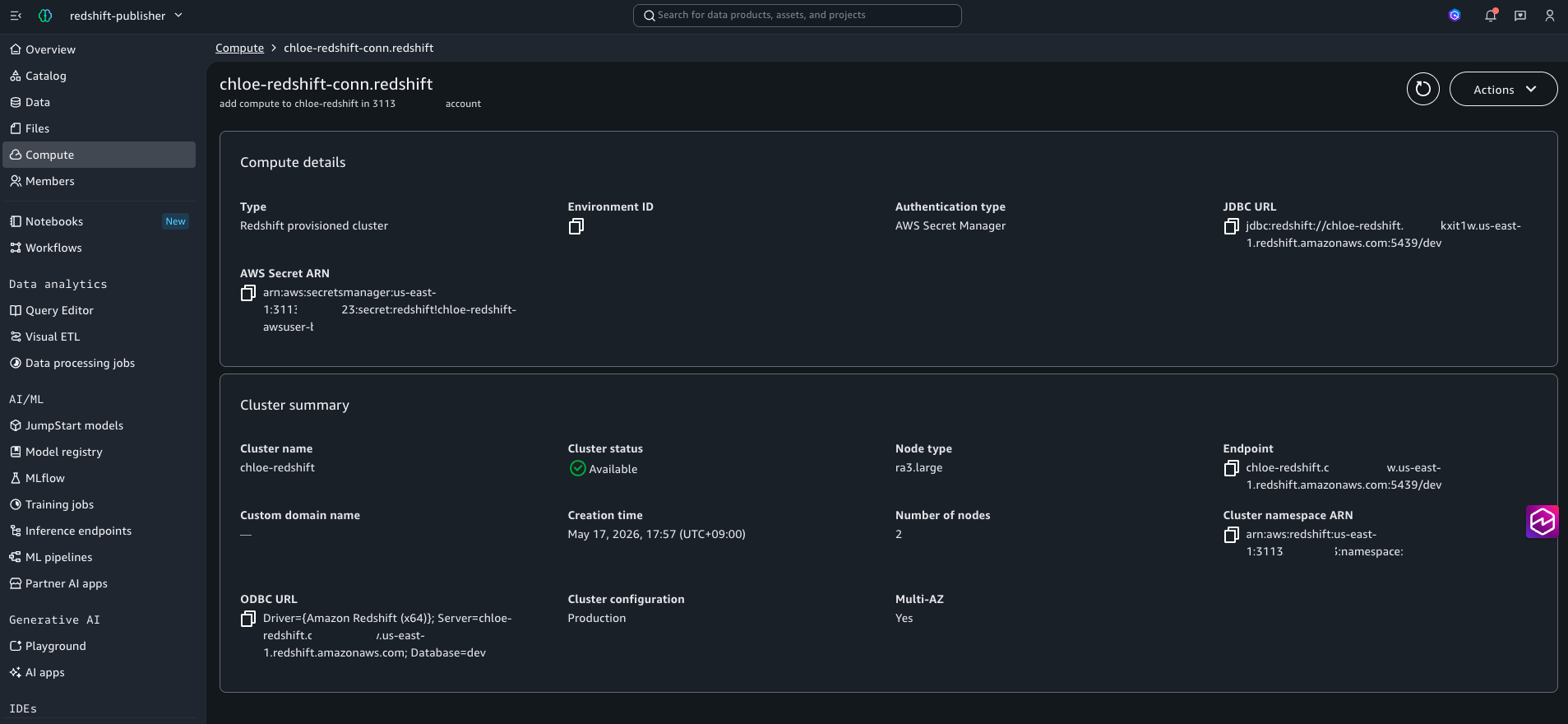Go to Overview in the sidebar
This screenshot has height=724, width=1568.
tap(99, 49)
